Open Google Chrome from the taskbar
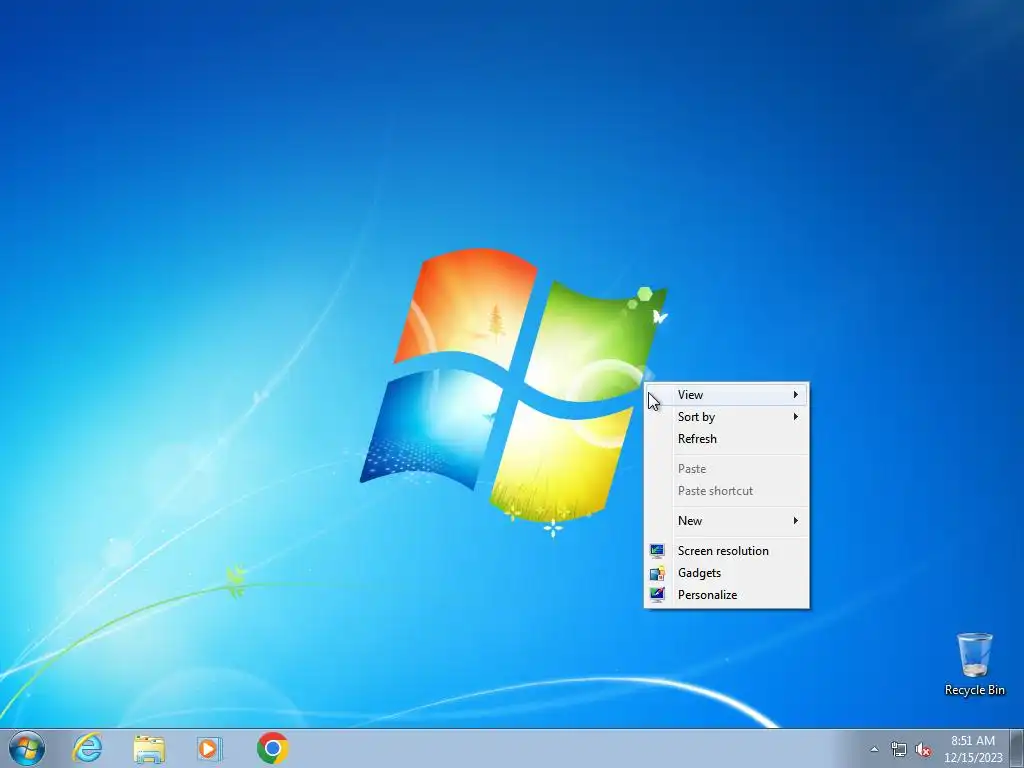The height and width of the screenshot is (768, 1024). [x=272, y=748]
